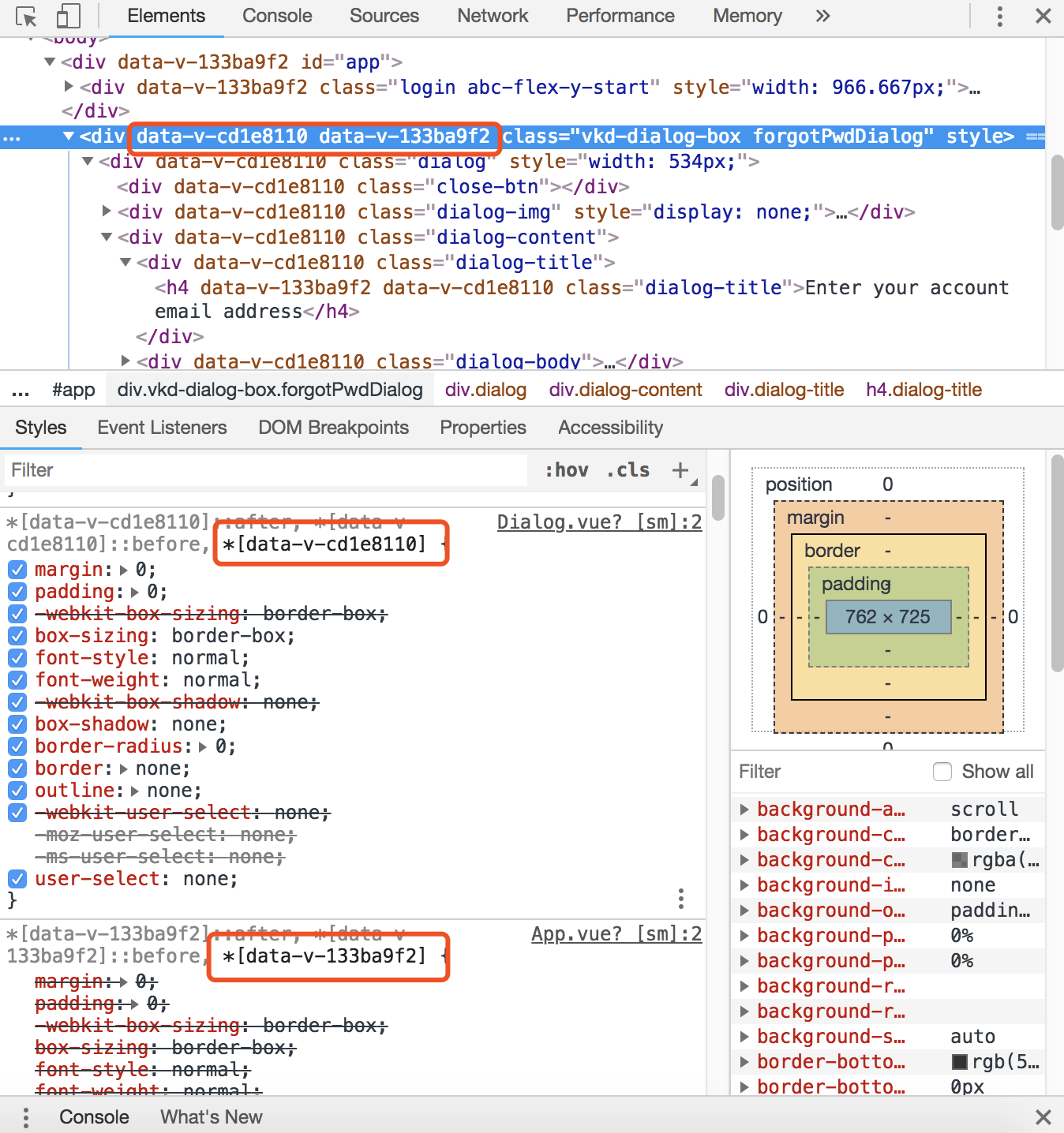Click the Elements tree vertical scrollbar
Viewport: 1064px width, 1133px height.
click(1057, 193)
